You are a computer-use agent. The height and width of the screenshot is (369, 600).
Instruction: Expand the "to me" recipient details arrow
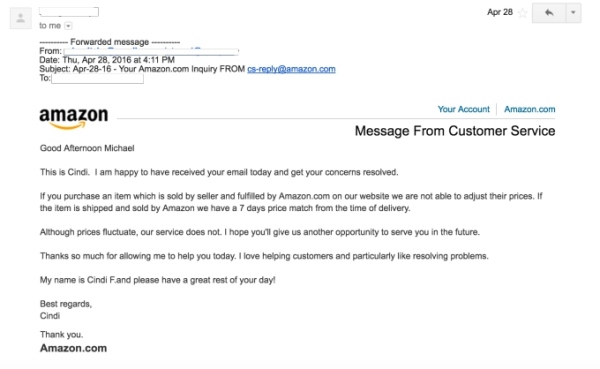(68, 26)
